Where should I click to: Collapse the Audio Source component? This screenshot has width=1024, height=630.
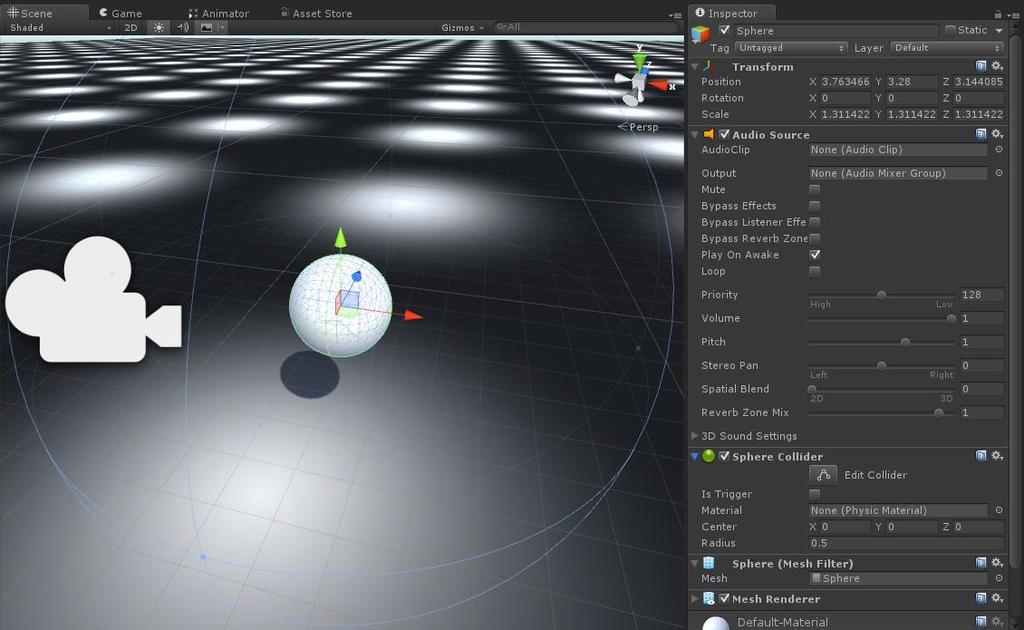pyautogui.click(x=695, y=134)
